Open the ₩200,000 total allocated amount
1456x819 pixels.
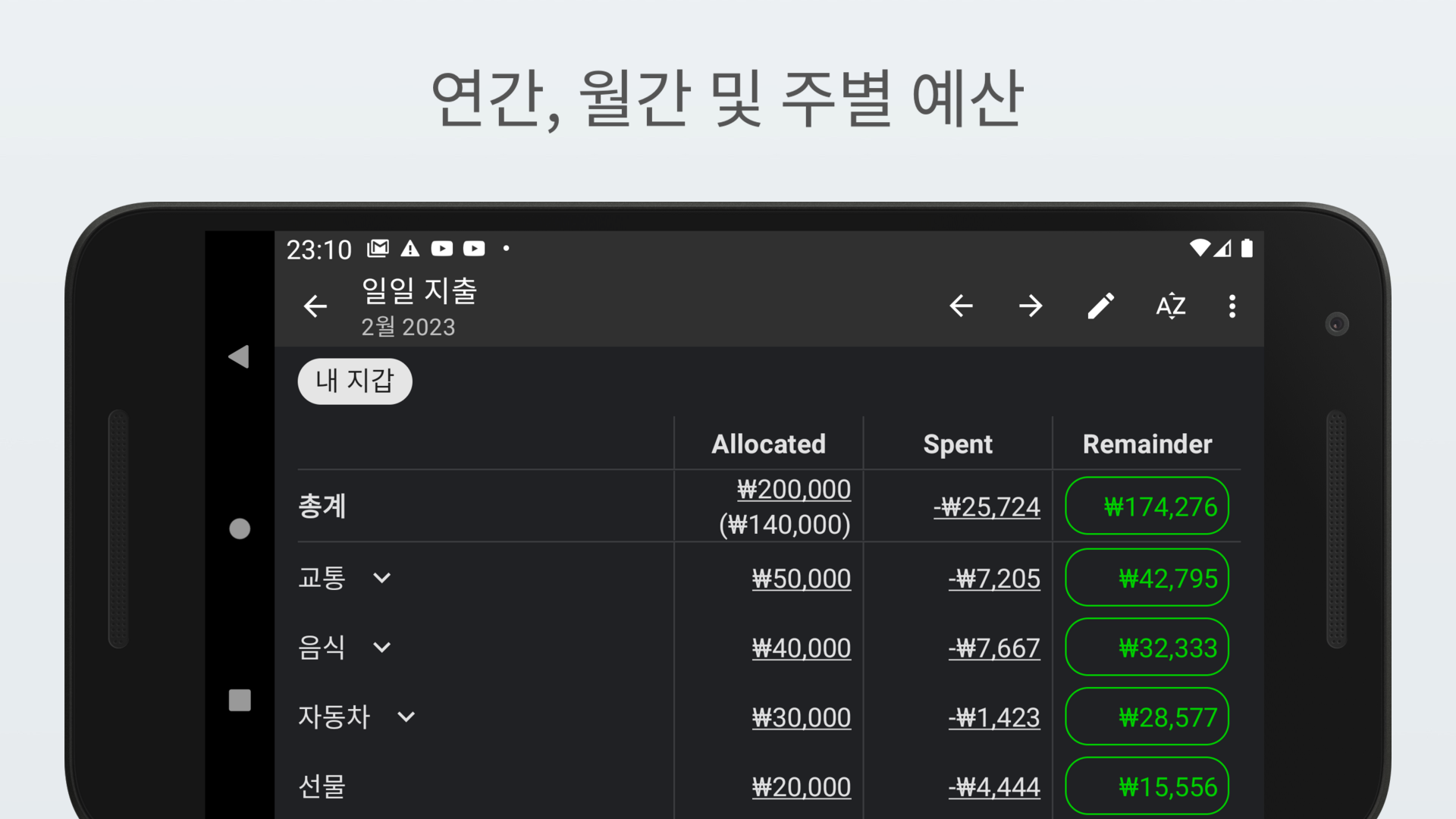tap(793, 490)
